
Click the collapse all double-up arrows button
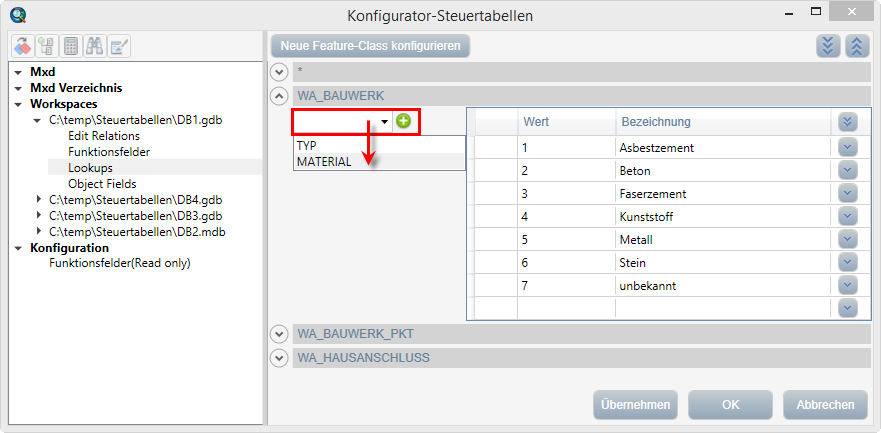[x=857, y=46]
